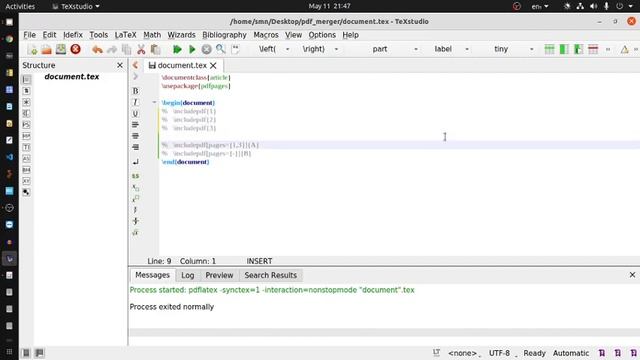Open the Edit menu
This screenshot has width=640, height=360.
coord(49,35)
